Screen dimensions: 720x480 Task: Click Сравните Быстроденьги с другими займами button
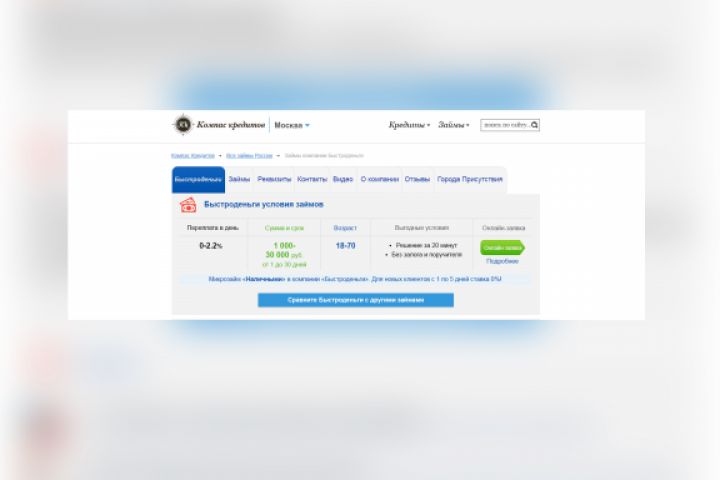[x=356, y=300]
